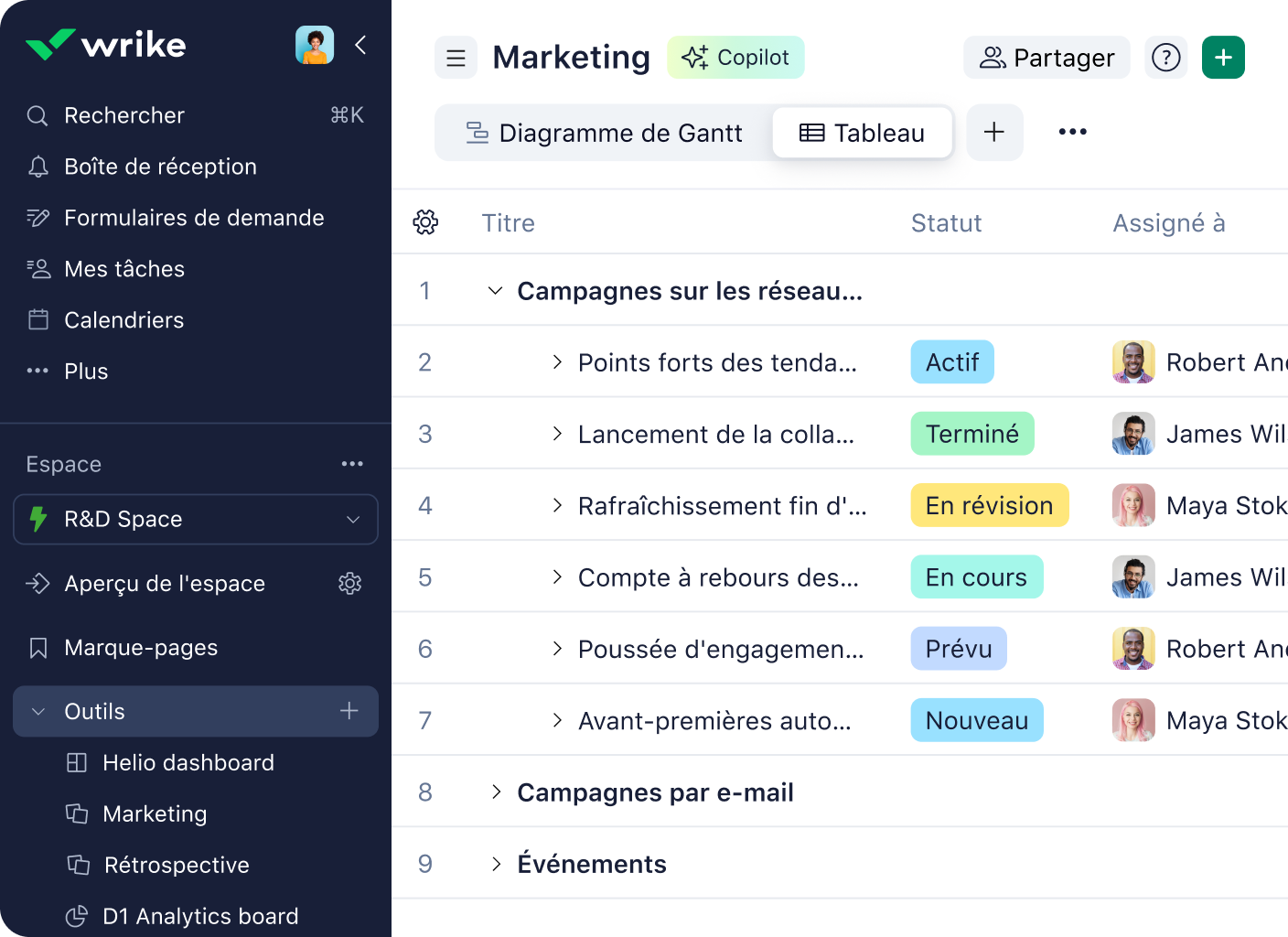Open the help question mark icon
Viewport: 1288px width, 937px height.
pos(1165,58)
